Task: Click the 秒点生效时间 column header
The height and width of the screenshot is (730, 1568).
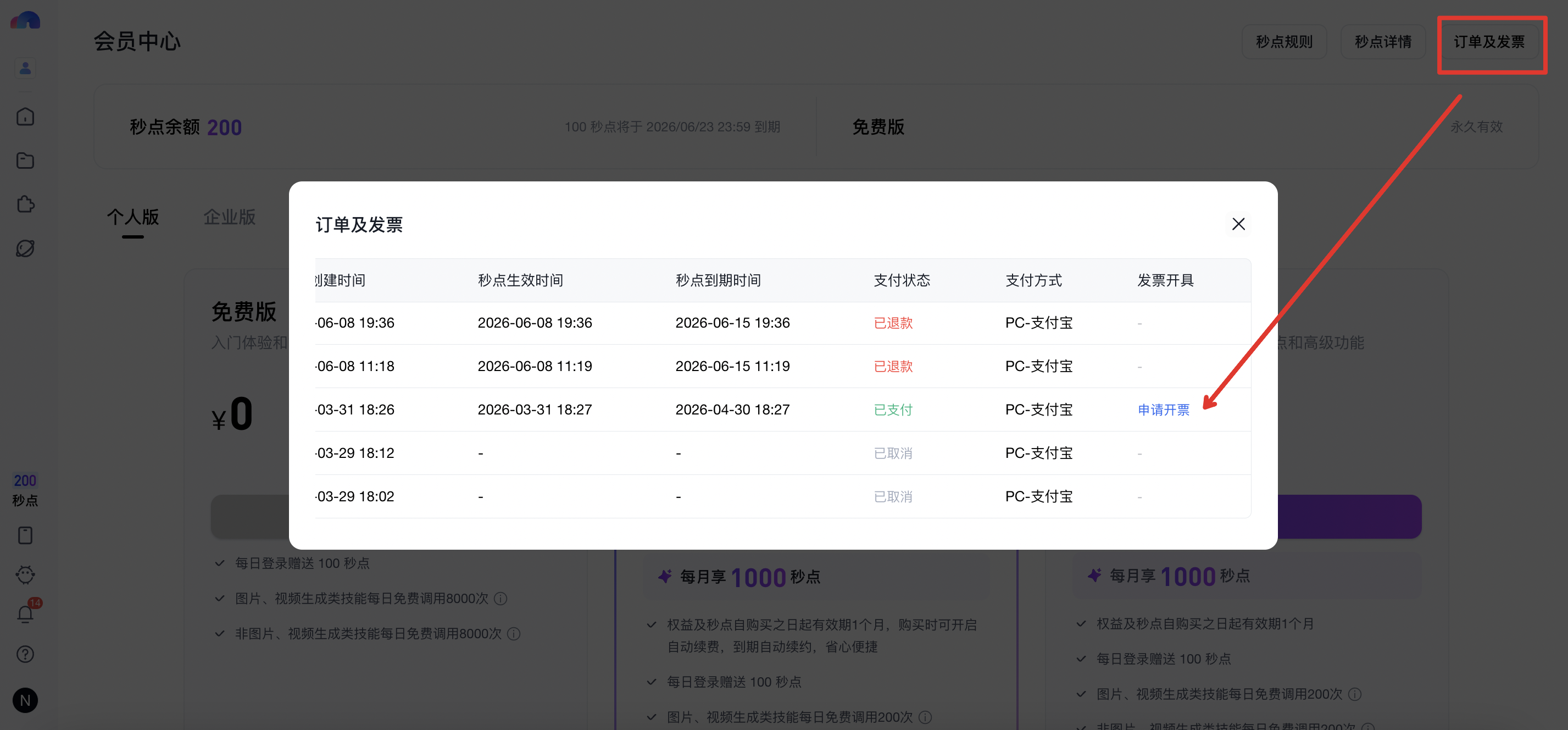Action: pos(520,281)
